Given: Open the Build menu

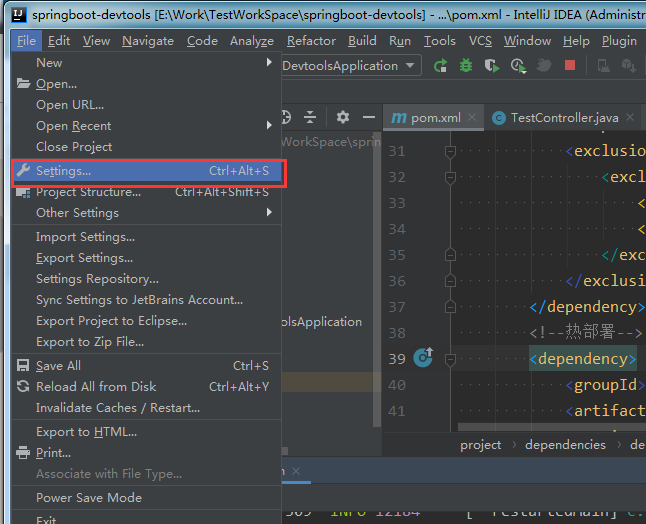Looking at the screenshot, I should click(362, 41).
